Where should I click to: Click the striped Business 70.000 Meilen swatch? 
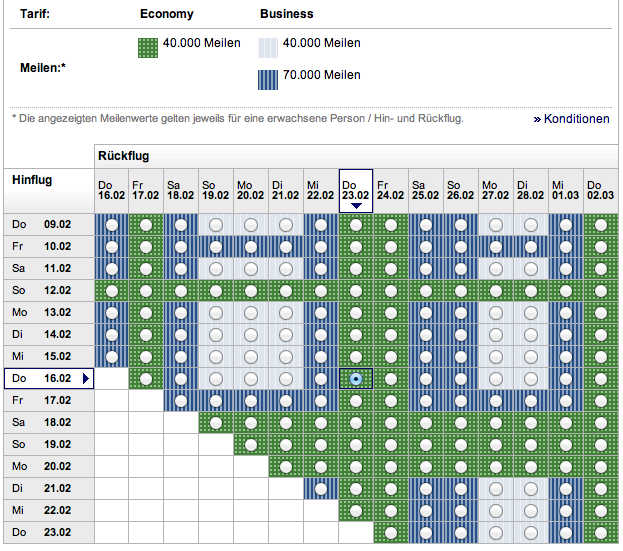(x=270, y=80)
